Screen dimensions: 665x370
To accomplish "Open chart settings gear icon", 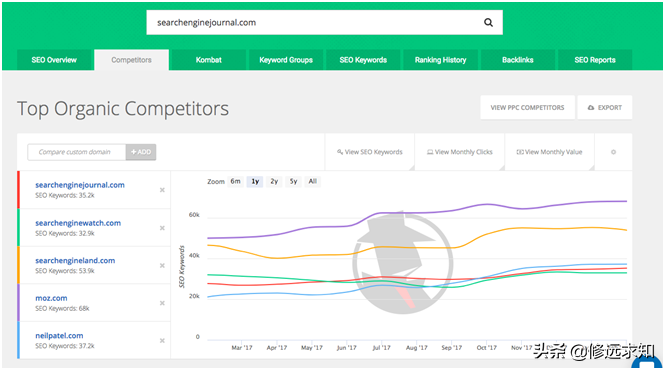I will pos(613,152).
